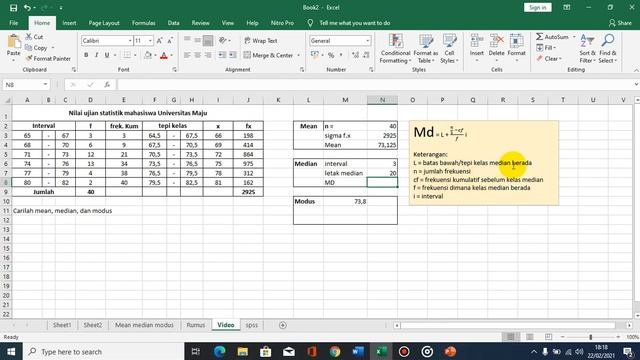This screenshot has height=360, width=640.
Task: Click the zoom slider handle
Action: tap(591, 337)
